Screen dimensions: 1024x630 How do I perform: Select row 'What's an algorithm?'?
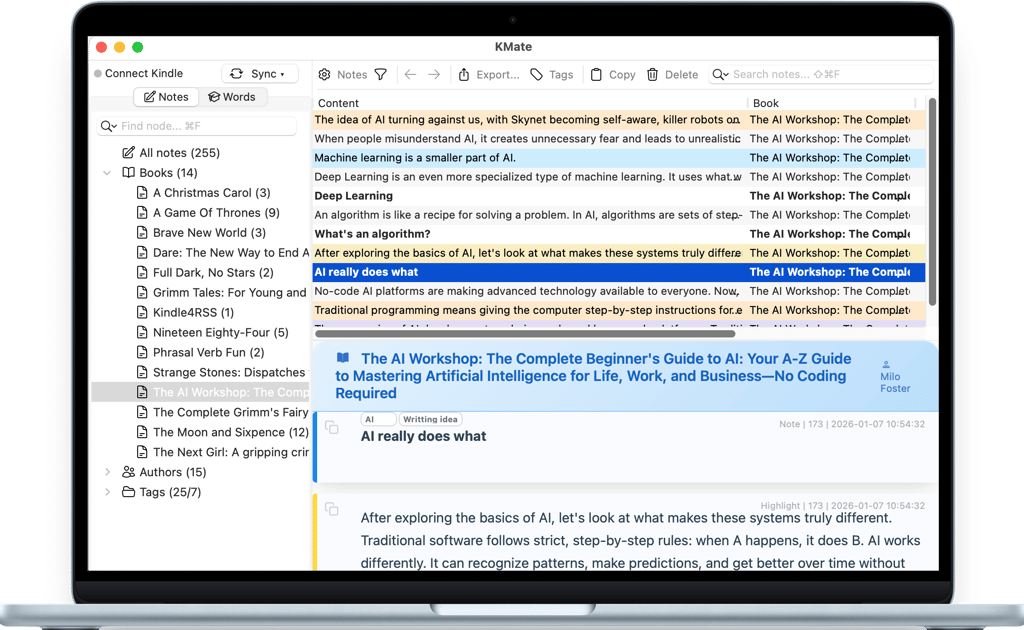click(619, 234)
